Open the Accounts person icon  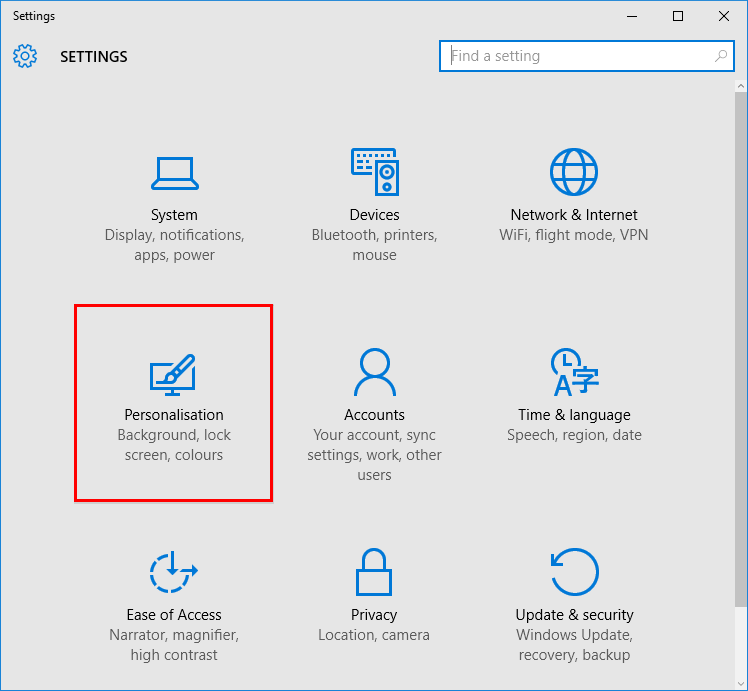(x=375, y=372)
